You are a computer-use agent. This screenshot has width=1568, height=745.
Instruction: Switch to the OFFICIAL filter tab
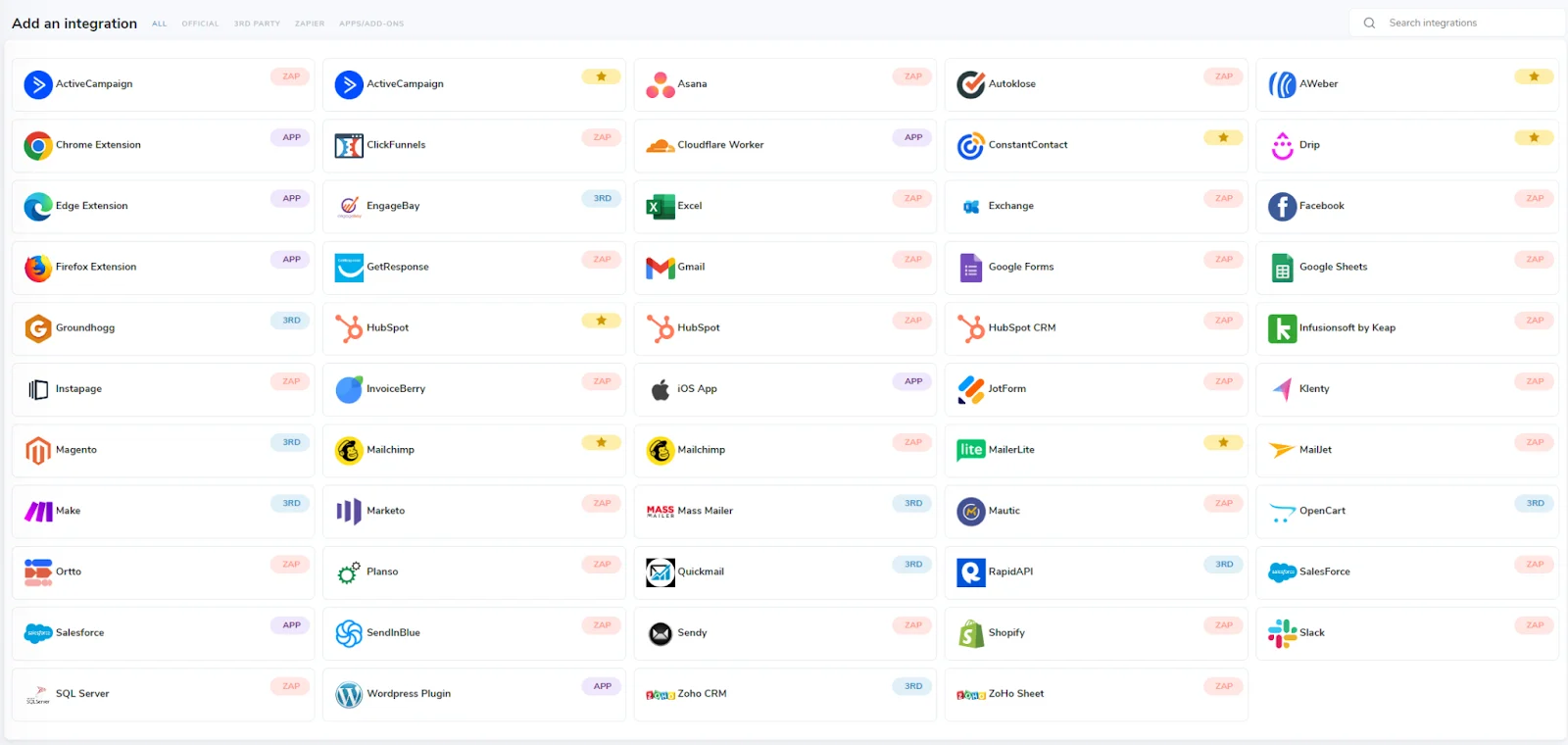pos(200,23)
